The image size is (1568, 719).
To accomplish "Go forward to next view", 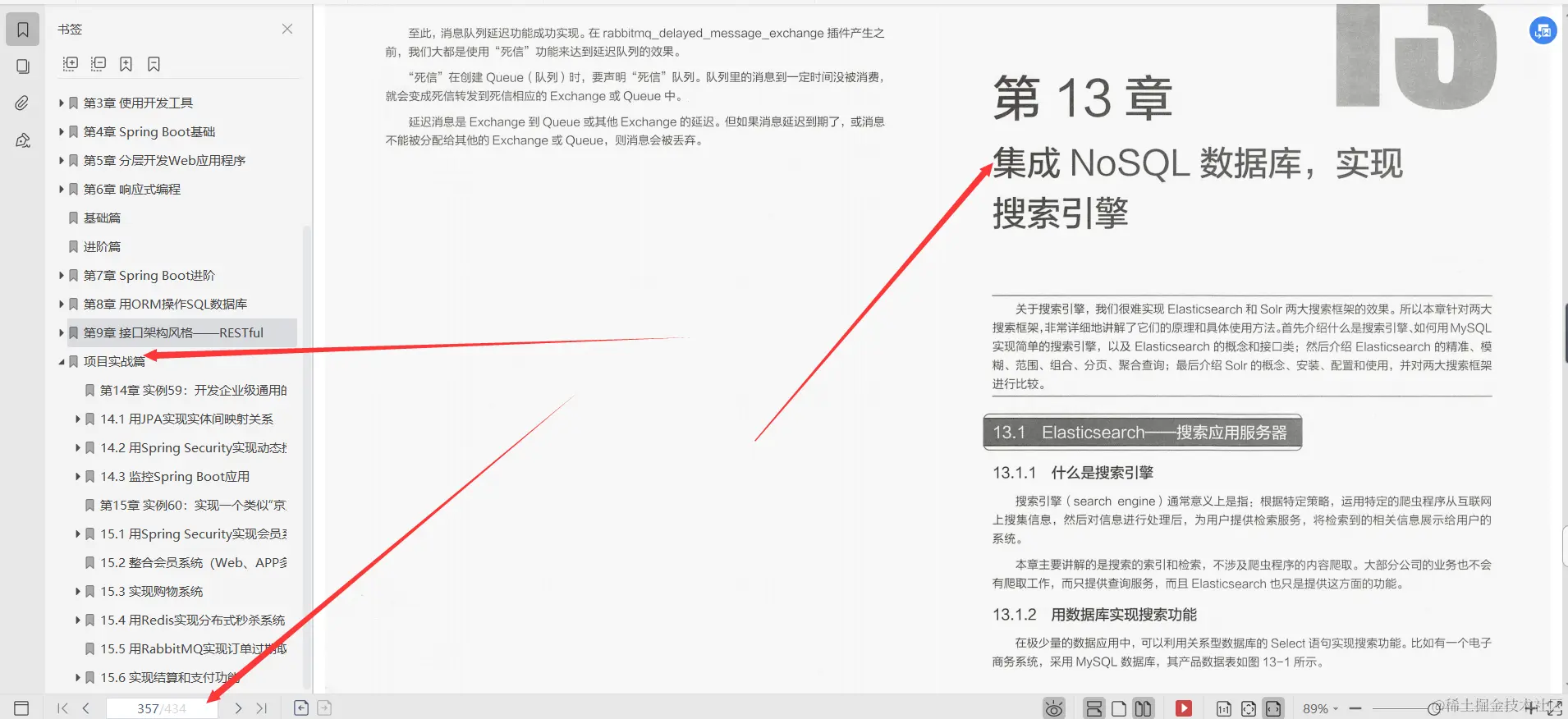I will tap(324, 708).
